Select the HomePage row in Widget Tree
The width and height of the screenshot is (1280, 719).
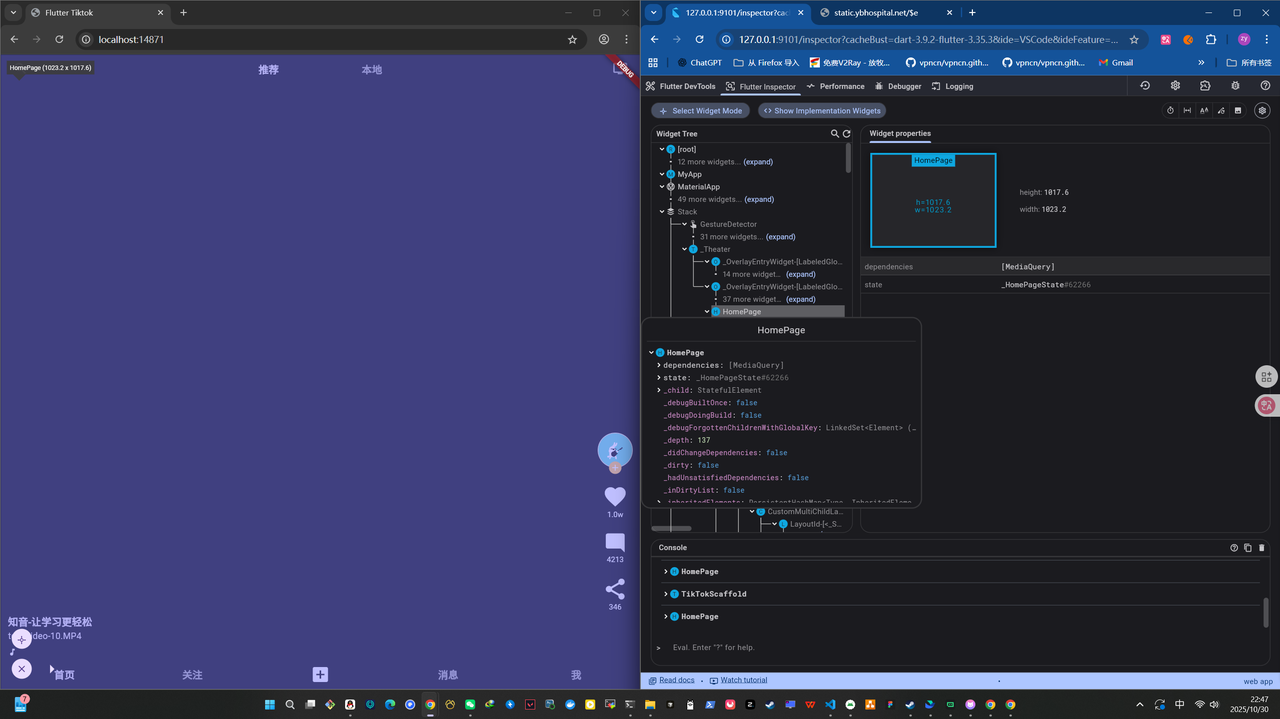tap(777, 312)
